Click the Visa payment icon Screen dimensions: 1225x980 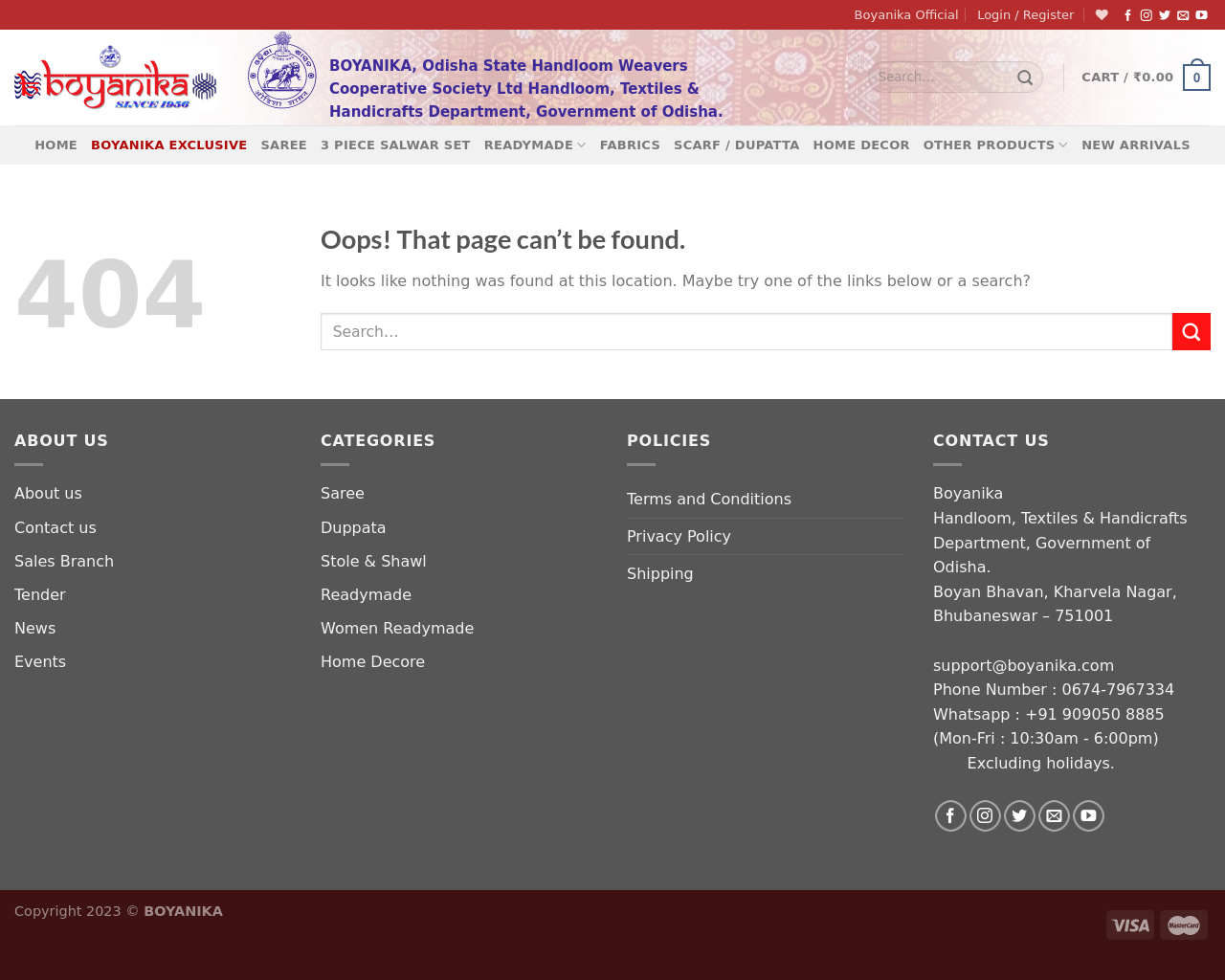point(1130,924)
